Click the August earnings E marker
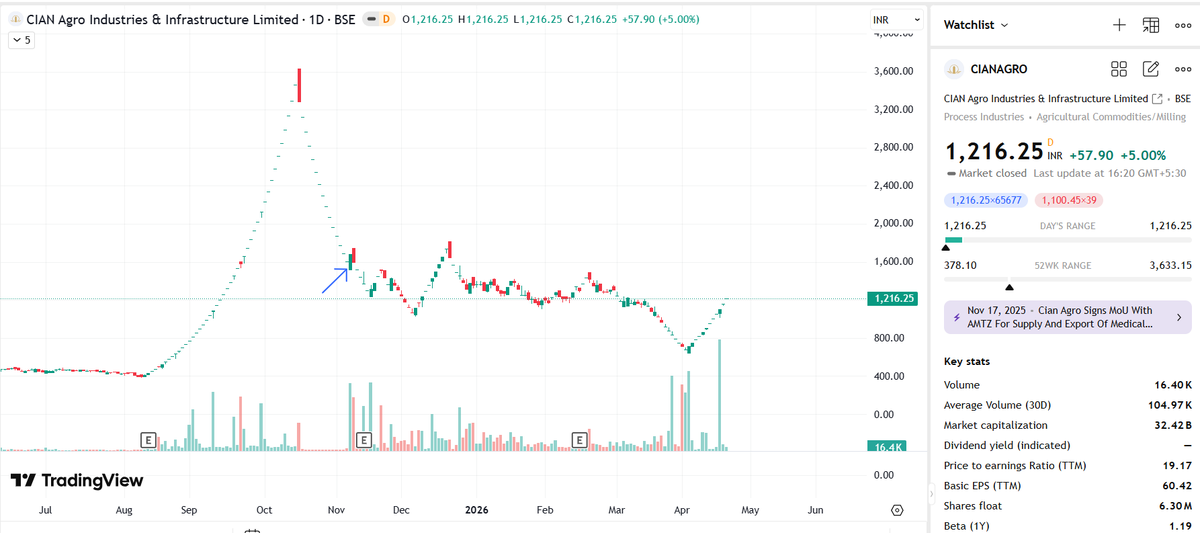This screenshot has width=1200, height=533. click(148, 439)
